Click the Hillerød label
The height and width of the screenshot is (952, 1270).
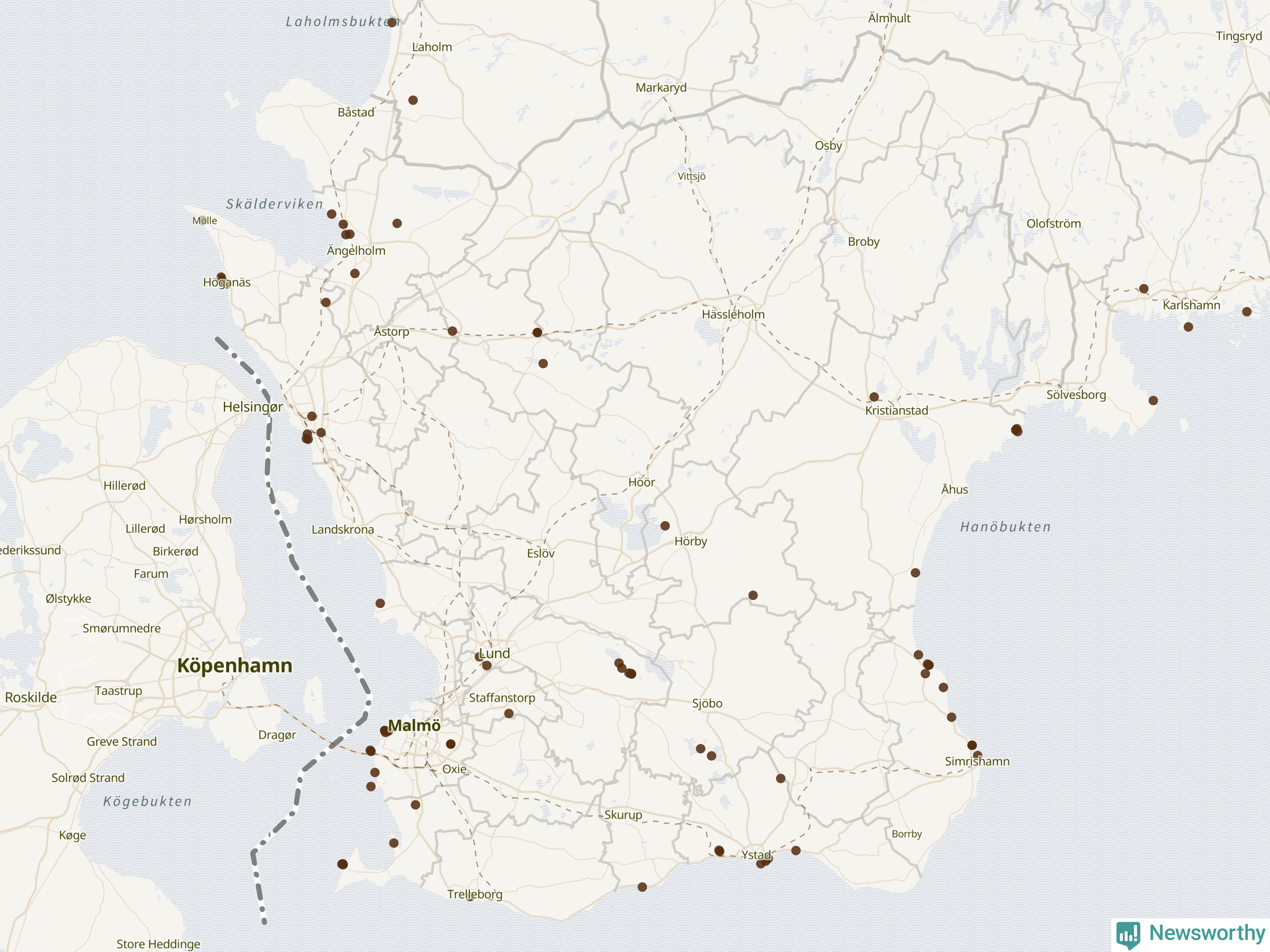click(x=125, y=485)
